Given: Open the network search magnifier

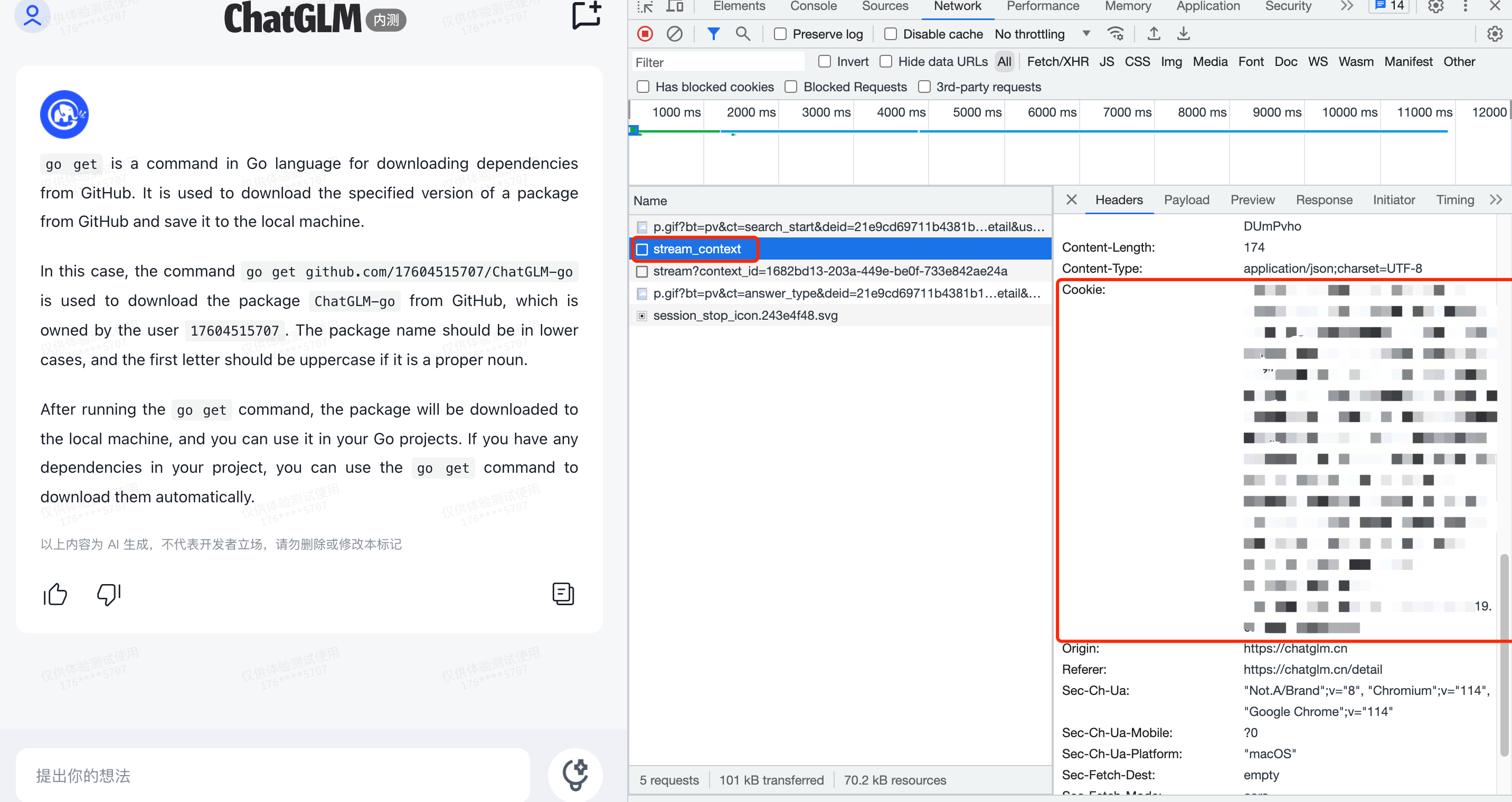Looking at the screenshot, I should click(x=742, y=34).
